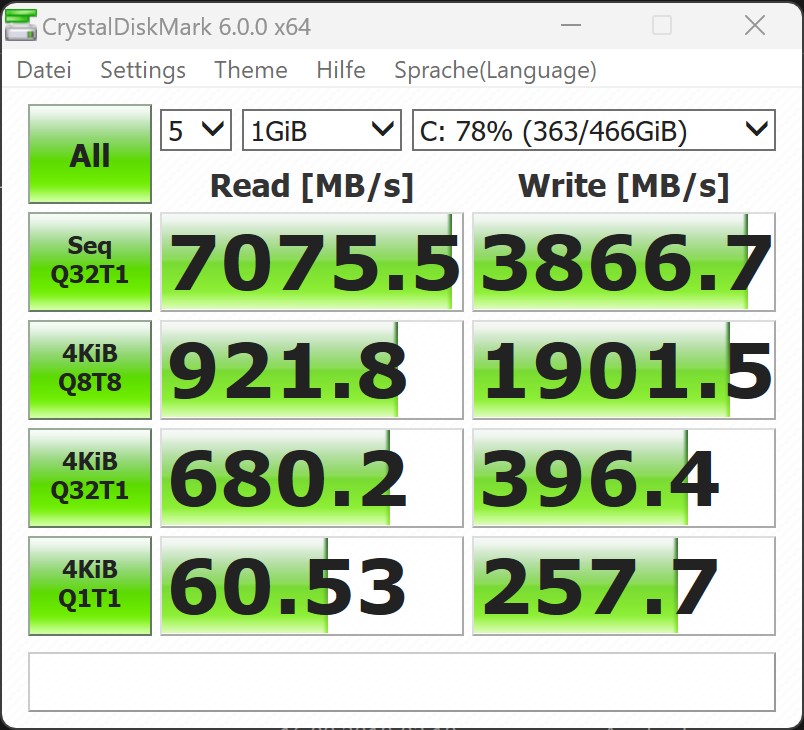This screenshot has width=804, height=730.
Task: Open the Datei menu
Action: pyautogui.click(x=44, y=70)
